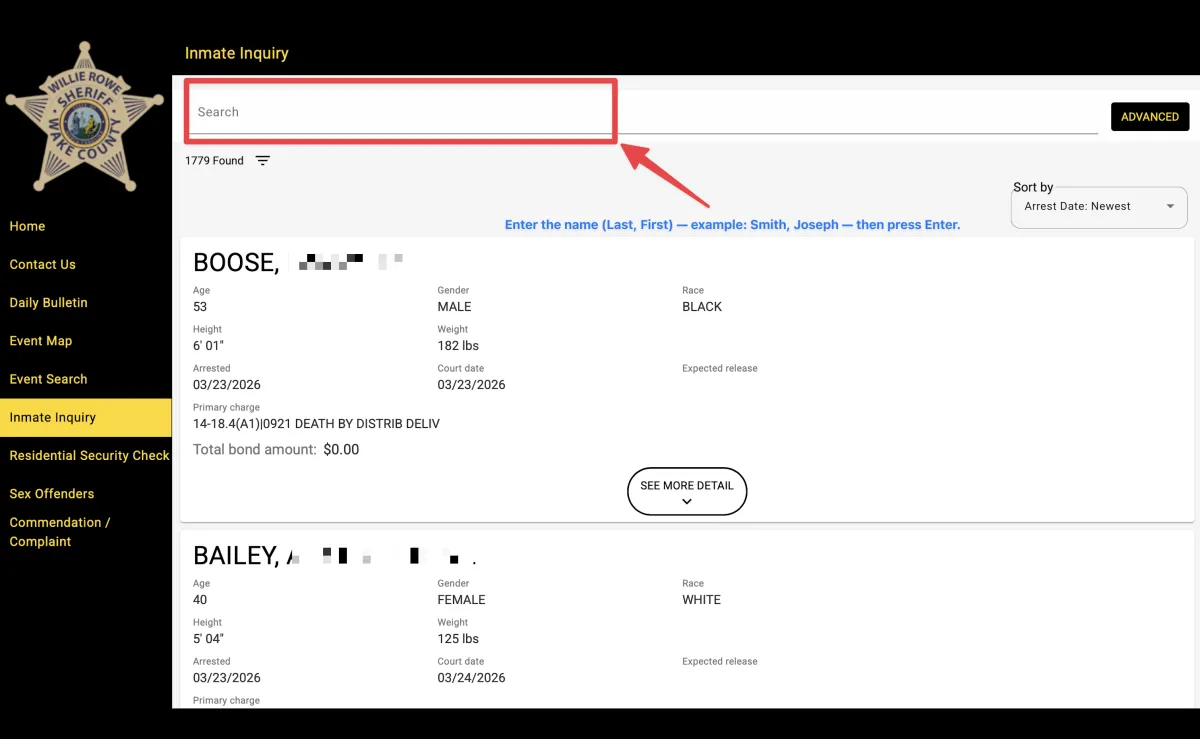This screenshot has width=1200, height=739.
Task: Click BAILEY's age value 40
Action: coord(201,600)
